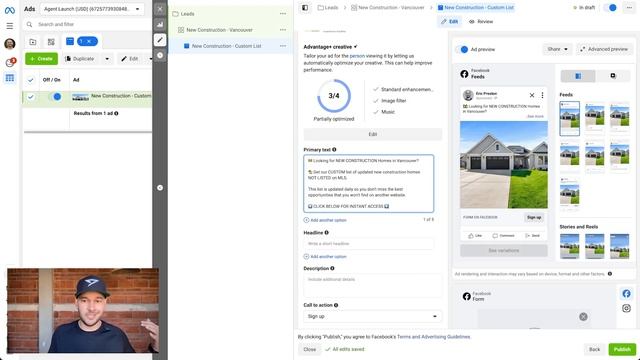This screenshot has width=640, height=360.
Task: Click the green Create button
Action: pyautogui.click(x=41, y=59)
